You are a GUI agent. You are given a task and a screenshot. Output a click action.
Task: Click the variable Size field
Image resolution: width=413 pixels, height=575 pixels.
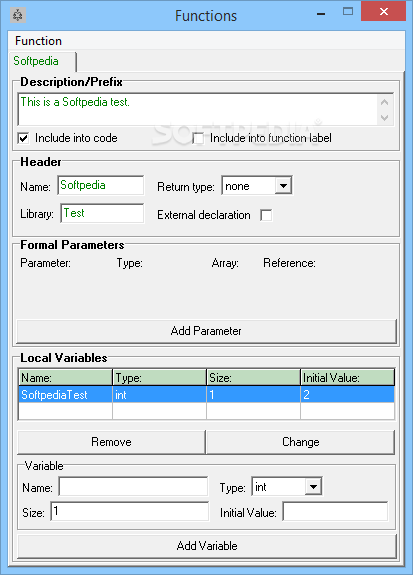pos(129,511)
